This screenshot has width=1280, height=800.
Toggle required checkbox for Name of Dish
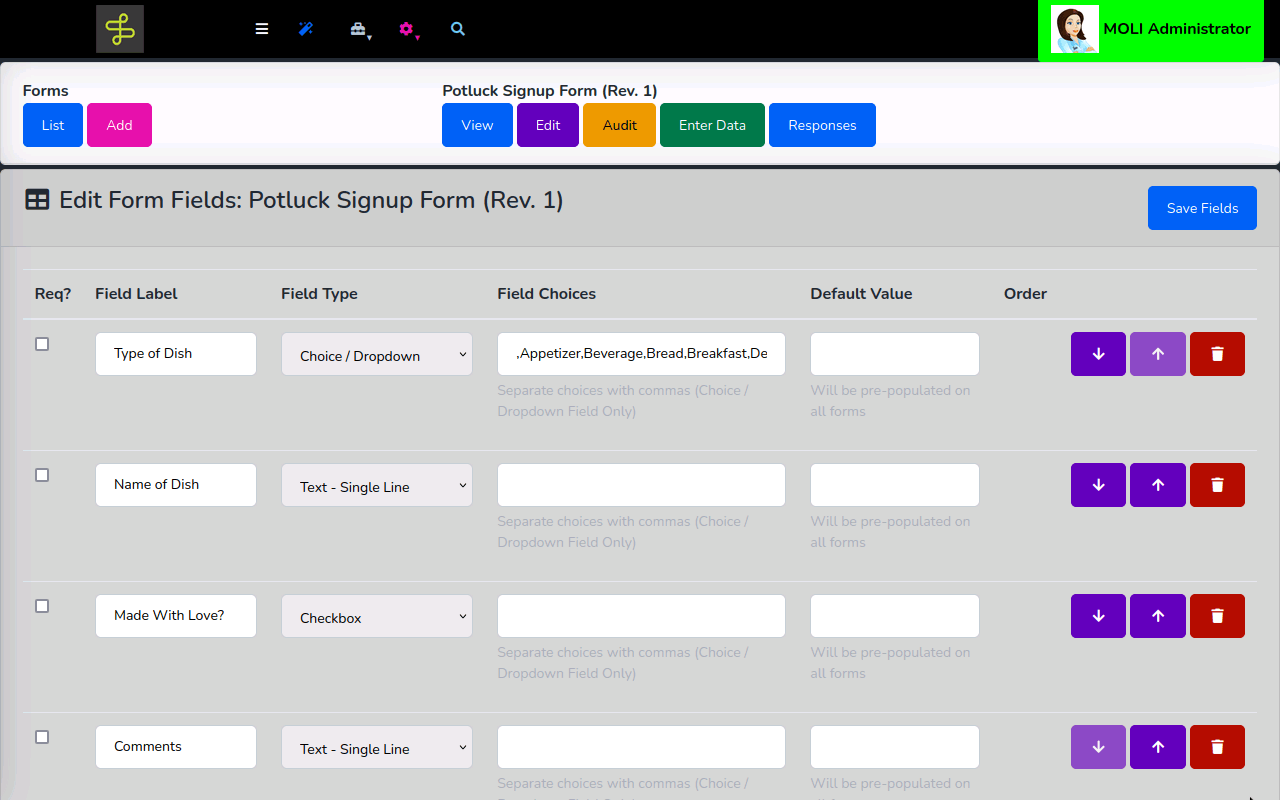[x=42, y=475]
